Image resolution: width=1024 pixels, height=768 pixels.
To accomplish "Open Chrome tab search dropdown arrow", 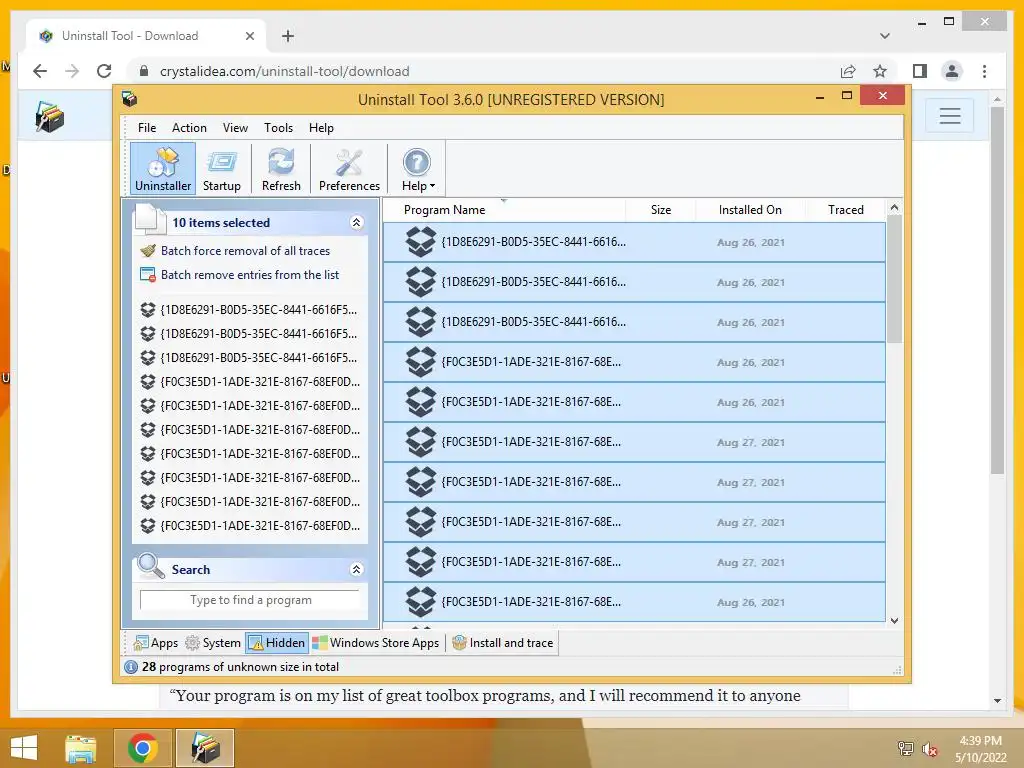I will pos(885,36).
